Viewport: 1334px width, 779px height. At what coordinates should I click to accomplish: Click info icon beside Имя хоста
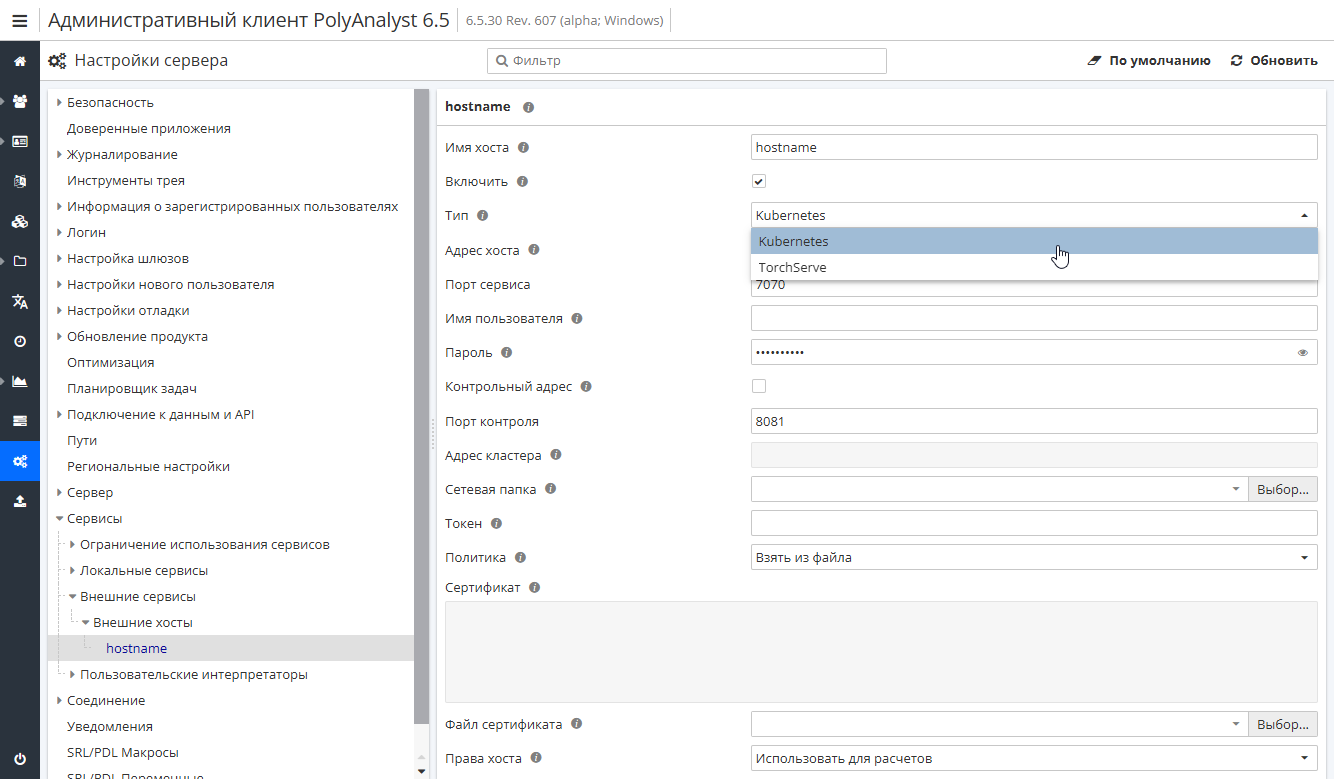tap(523, 148)
